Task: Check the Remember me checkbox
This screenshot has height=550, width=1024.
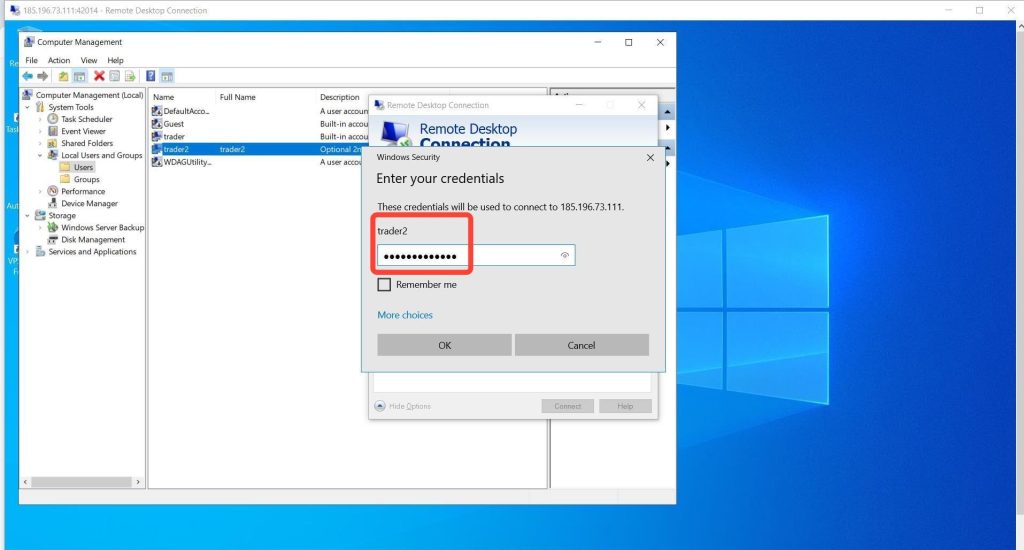Action: [x=384, y=285]
